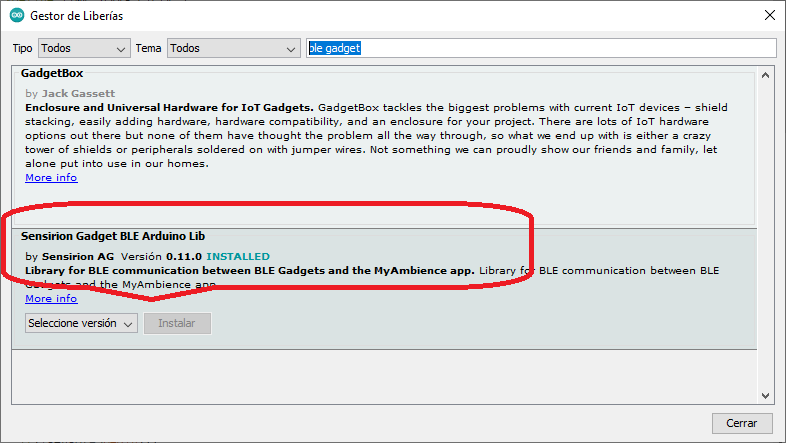
Task: Open the Tipo dropdown
Action: [84, 48]
